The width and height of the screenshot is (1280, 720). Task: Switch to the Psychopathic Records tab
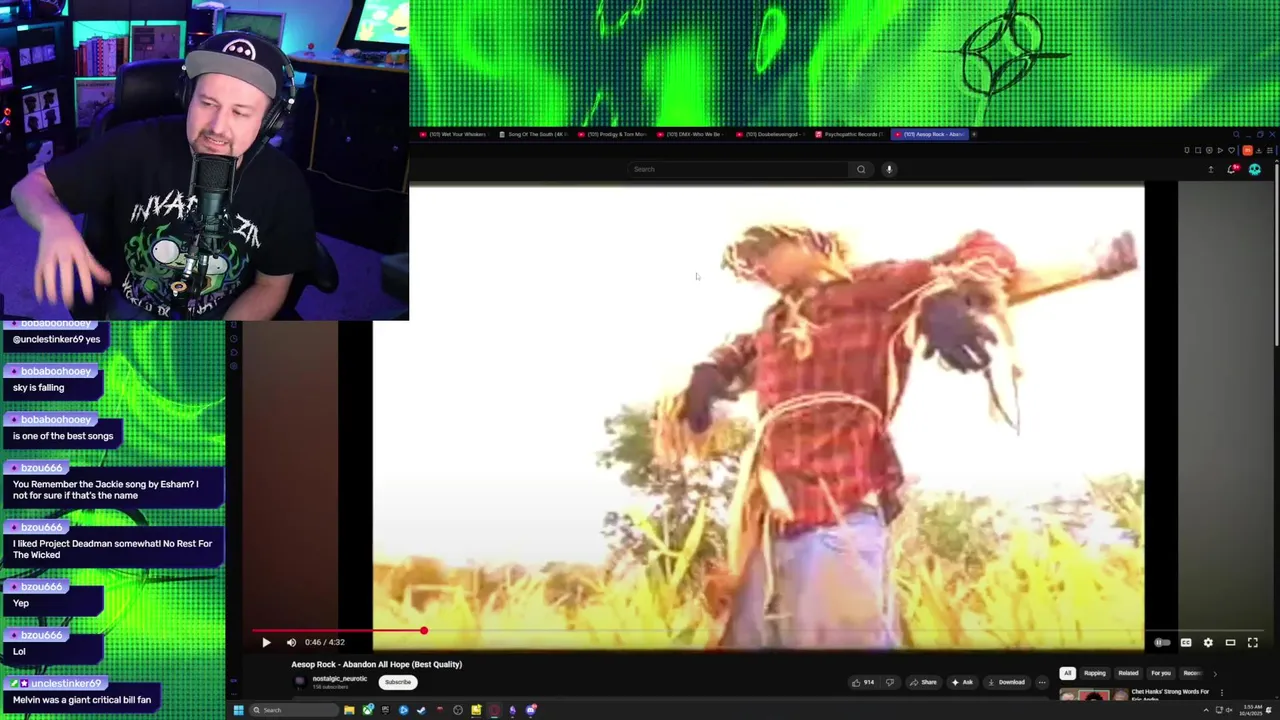850,134
